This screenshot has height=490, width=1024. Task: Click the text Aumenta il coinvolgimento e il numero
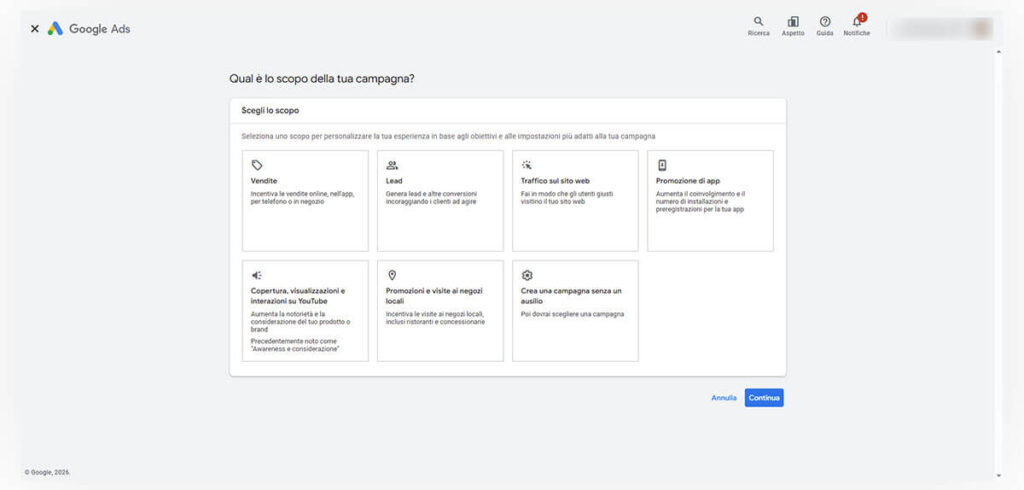tap(701, 198)
